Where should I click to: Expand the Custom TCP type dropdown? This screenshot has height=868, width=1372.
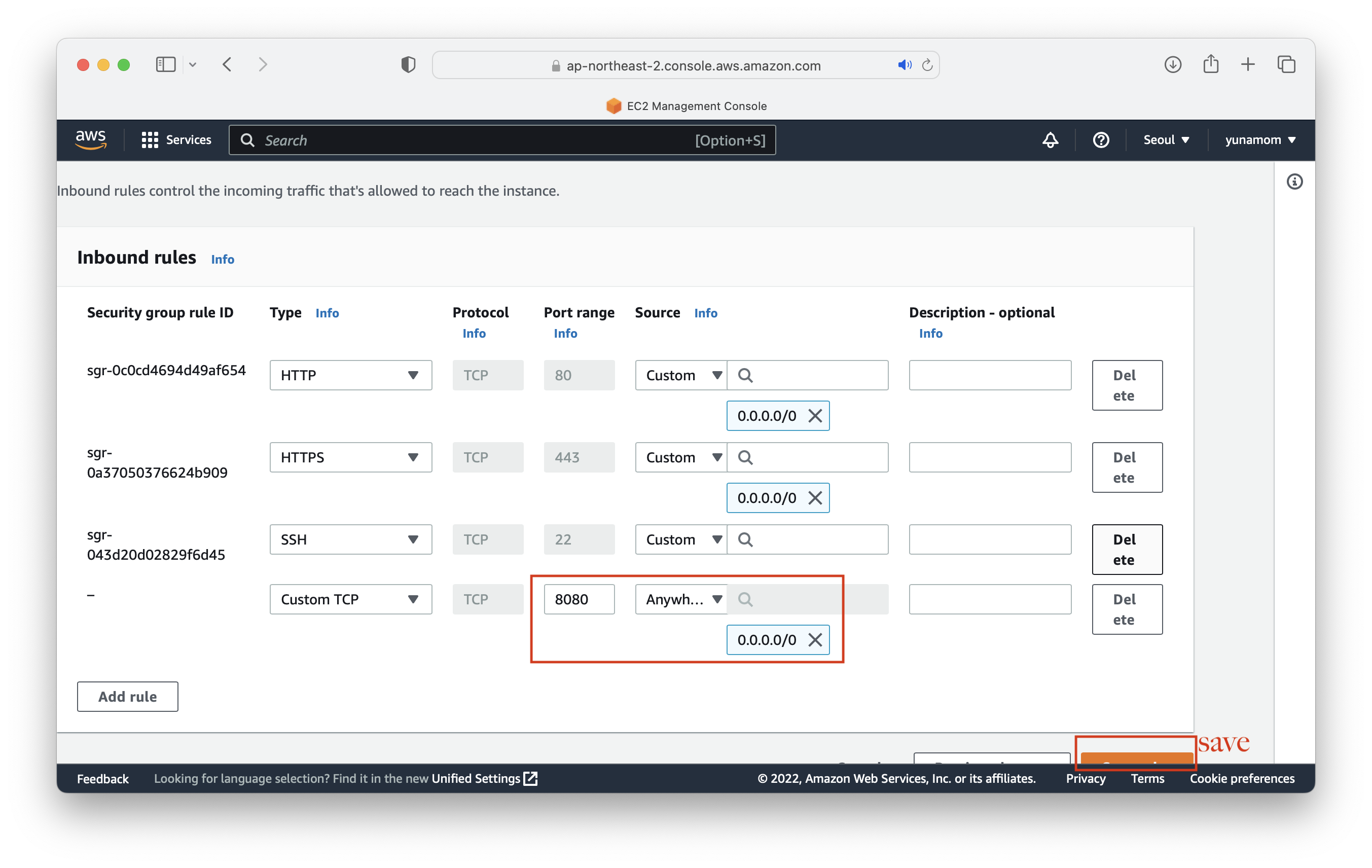coord(350,600)
